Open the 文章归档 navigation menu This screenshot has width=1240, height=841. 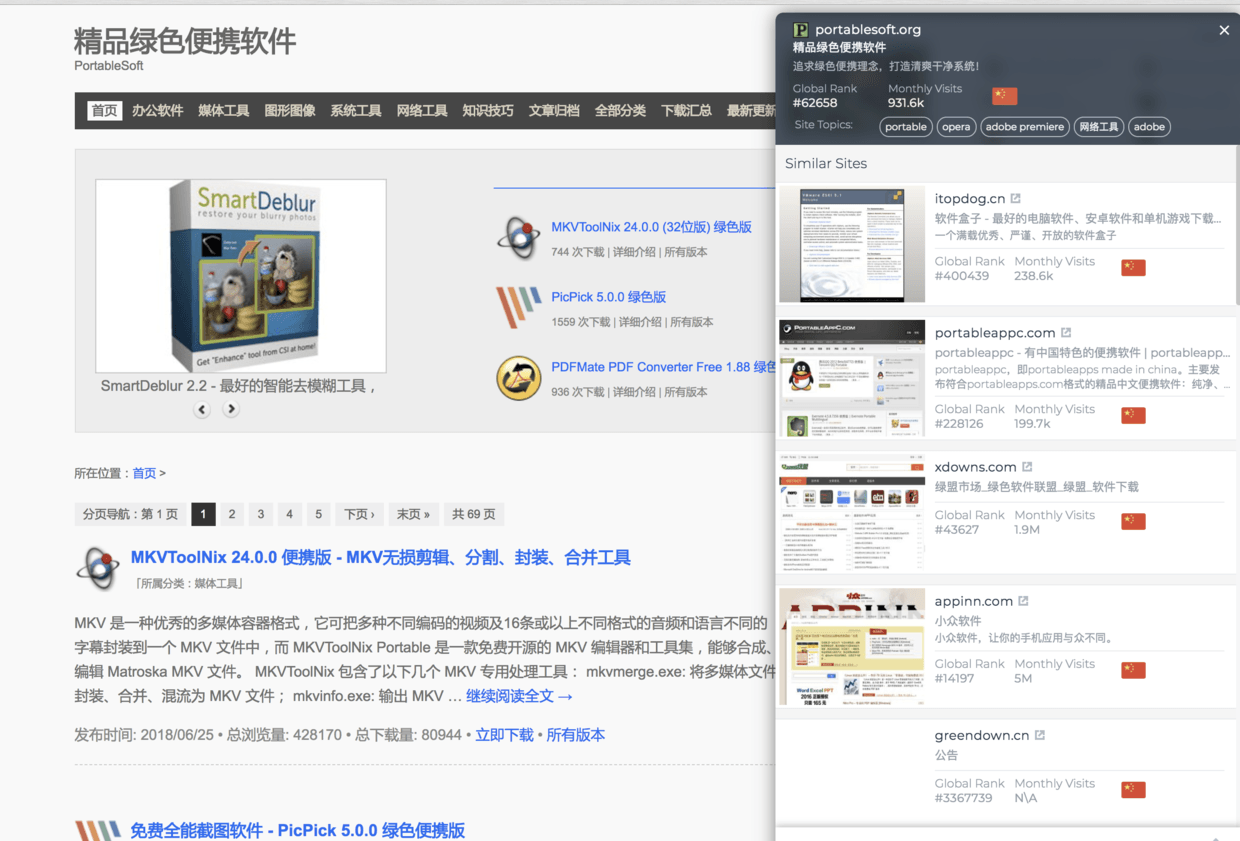pos(554,111)
